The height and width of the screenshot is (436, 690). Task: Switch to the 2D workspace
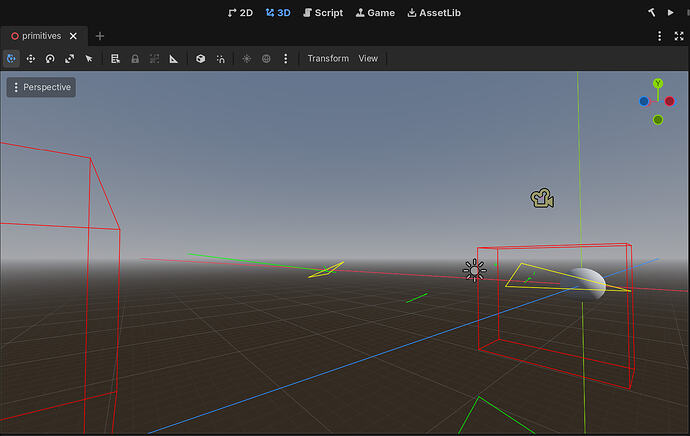240,13
